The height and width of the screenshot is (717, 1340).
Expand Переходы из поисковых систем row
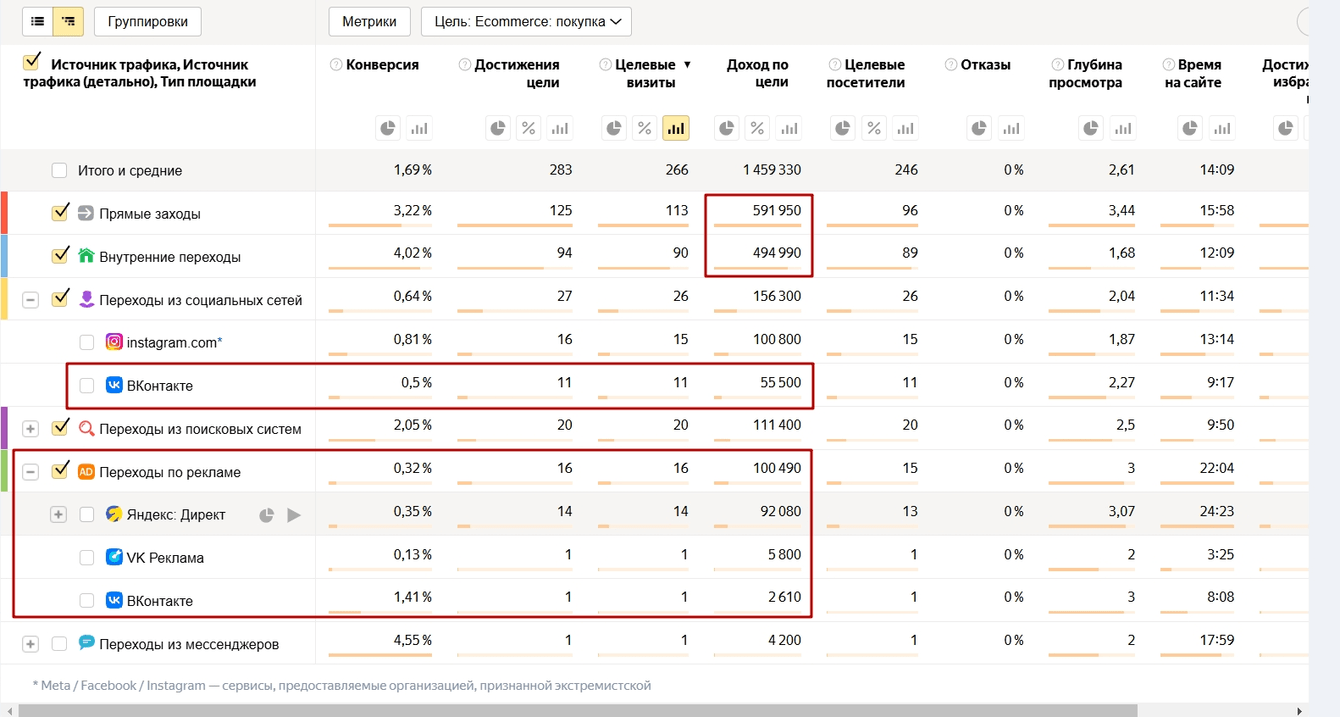tap(30, 429)
